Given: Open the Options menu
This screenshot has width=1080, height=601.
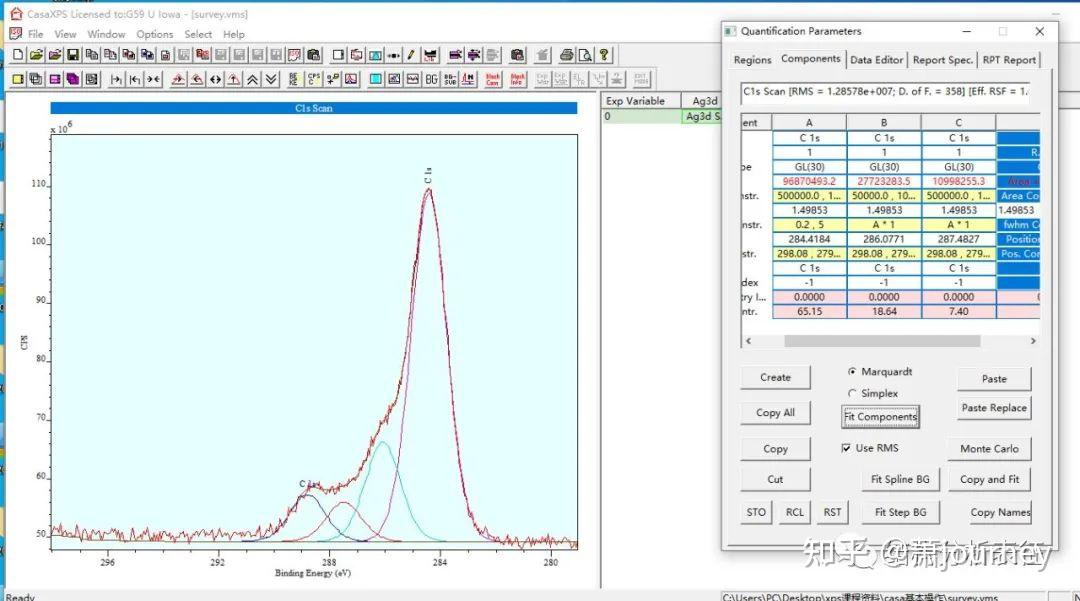Looking at the screenshot, I should [x=155, y=34].
